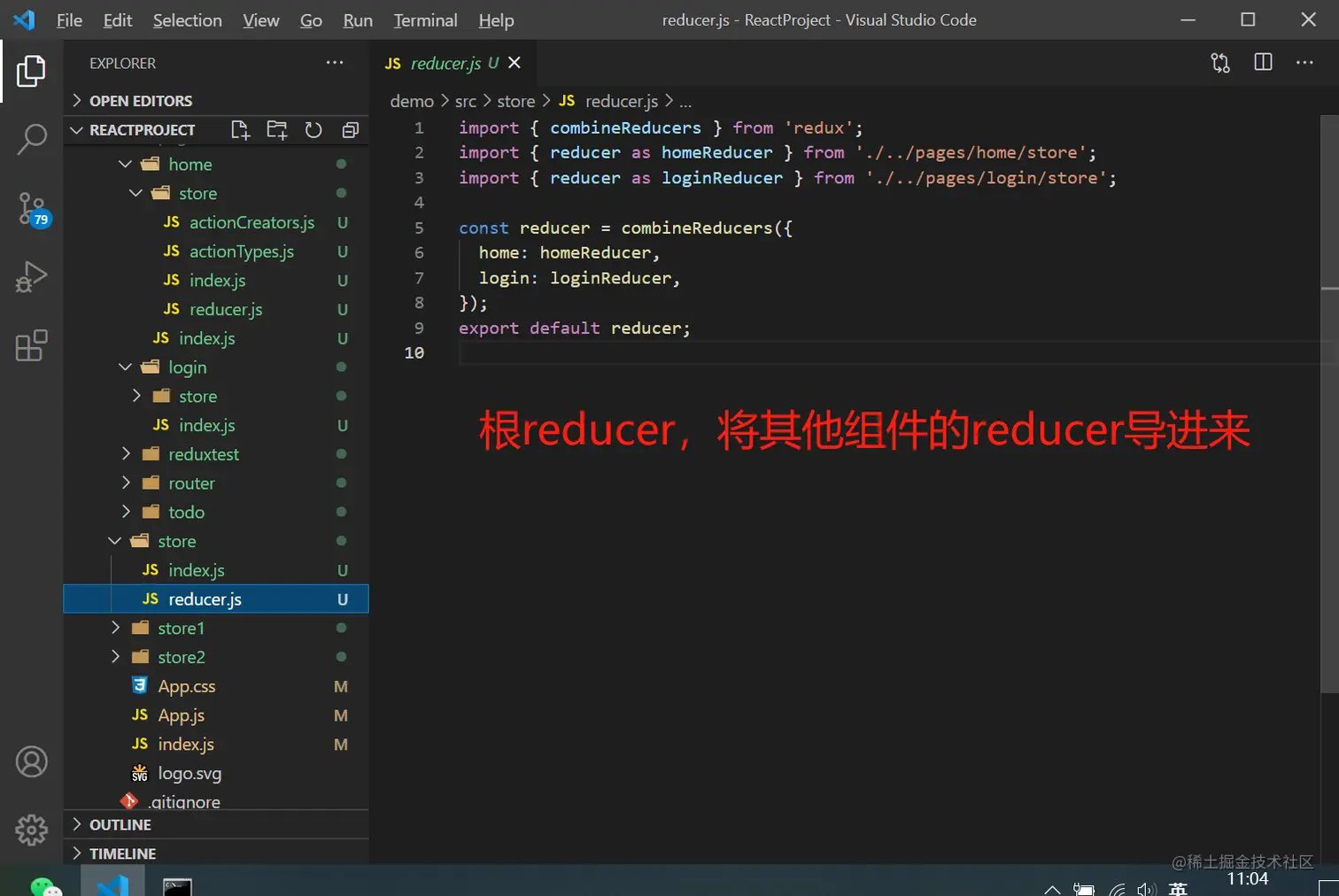The image size is (1339, 896).
Task: Expand the OPEN EDITORS section
Action: [216, 101]
